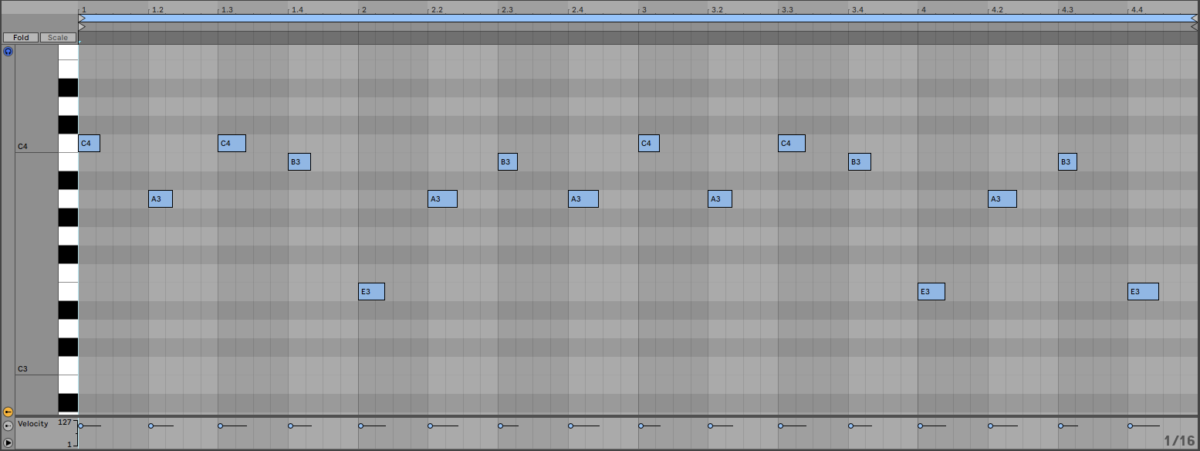Click the E3 white piano key
1200x451 pixels.
point(68,292)
